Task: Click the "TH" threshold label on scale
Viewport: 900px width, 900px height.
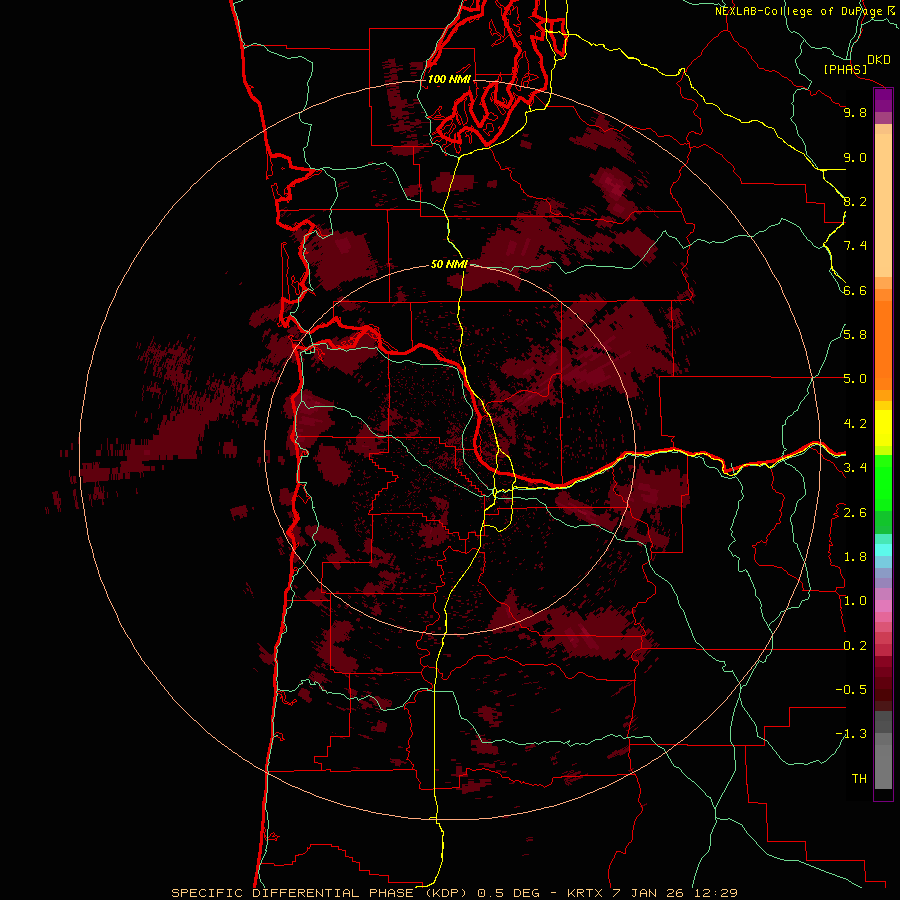Action: pos(859,779)
